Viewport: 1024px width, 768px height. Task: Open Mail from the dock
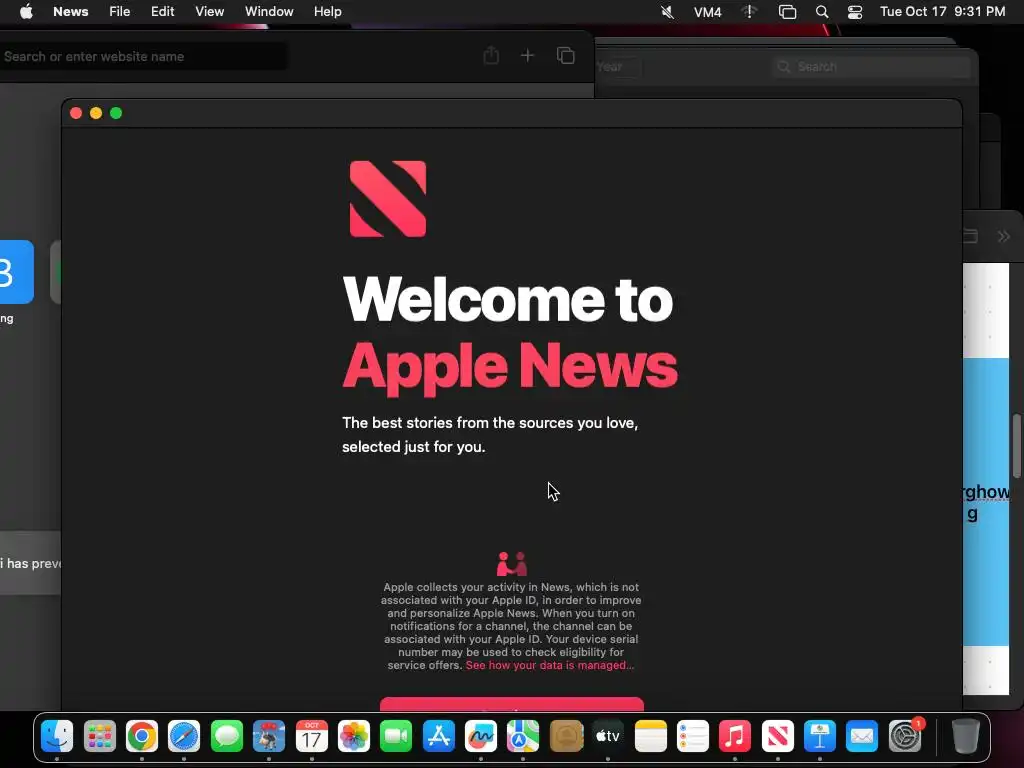[862, 737]
